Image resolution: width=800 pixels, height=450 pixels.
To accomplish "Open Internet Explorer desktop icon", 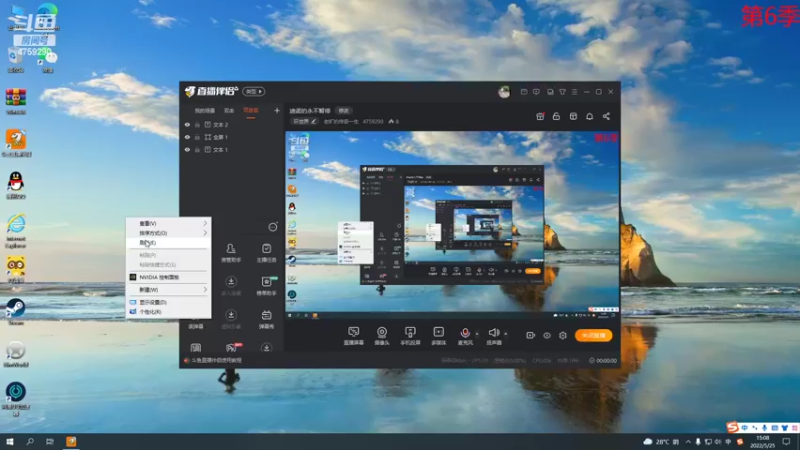I will click(x=16, y=231).
